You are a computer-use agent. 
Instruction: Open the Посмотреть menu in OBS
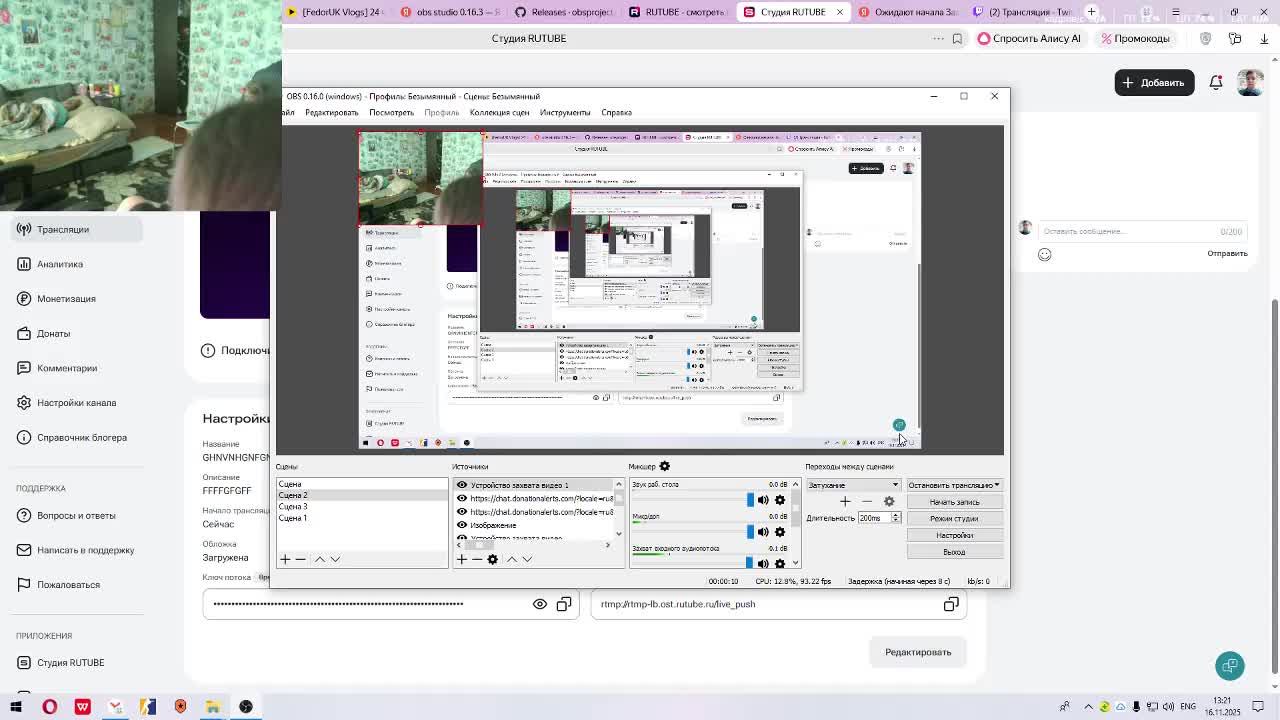(x=391, y=112)
